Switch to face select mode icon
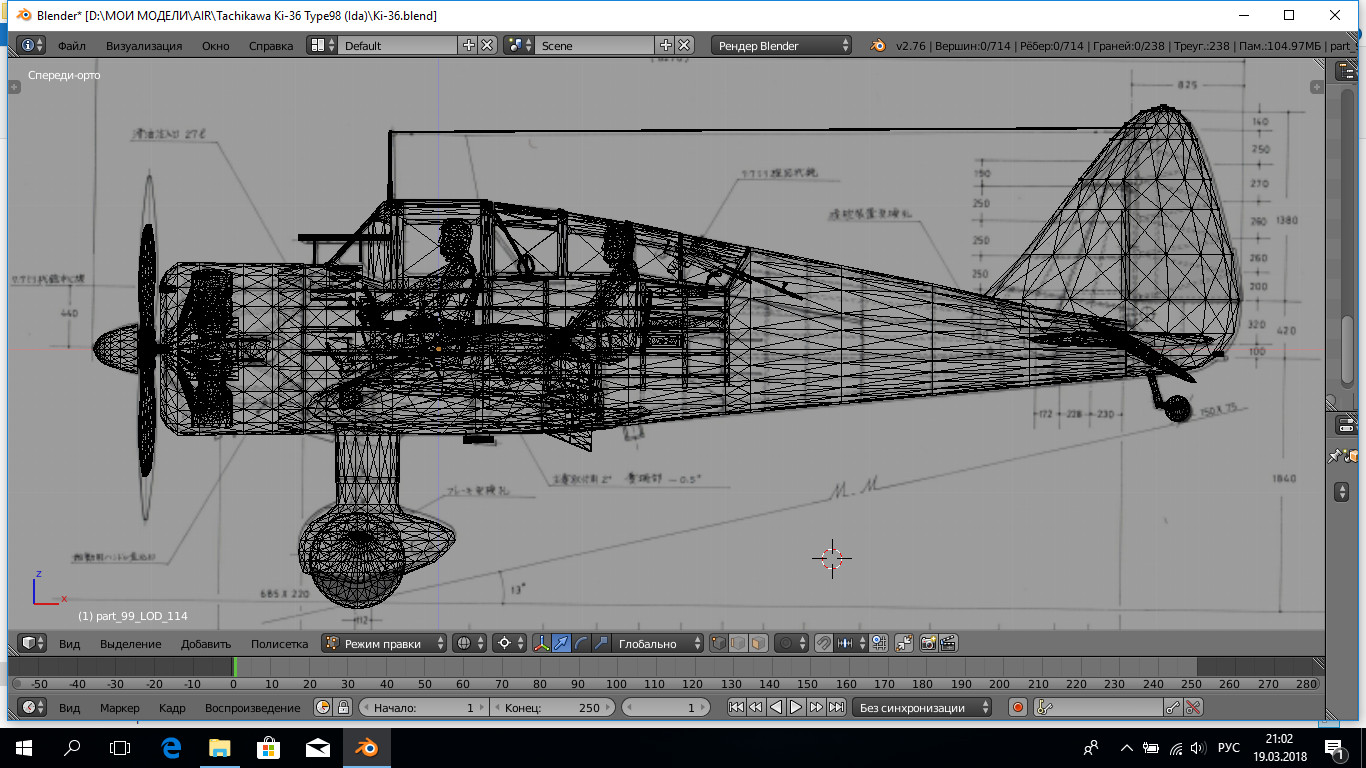Viewport: 1366px width, 768px height. coord(759,644)
